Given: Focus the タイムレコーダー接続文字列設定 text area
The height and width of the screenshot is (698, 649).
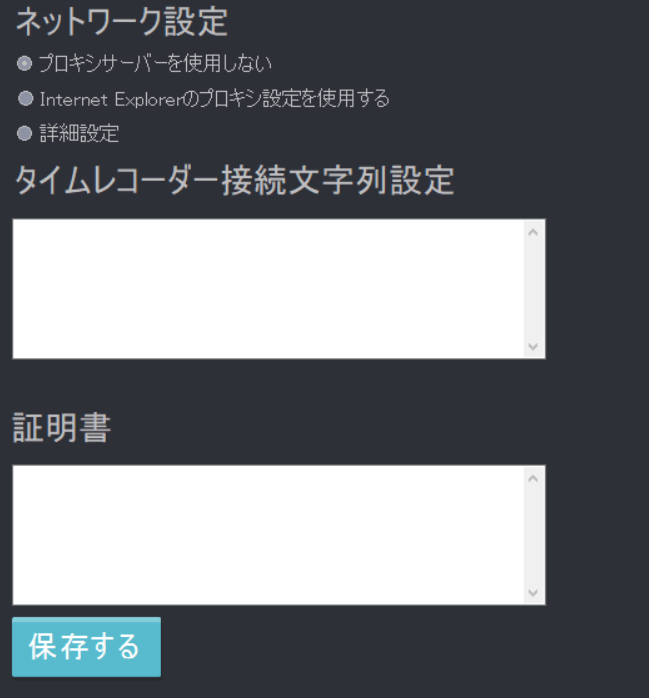Looking at the screenshot, I should (268, 288).
